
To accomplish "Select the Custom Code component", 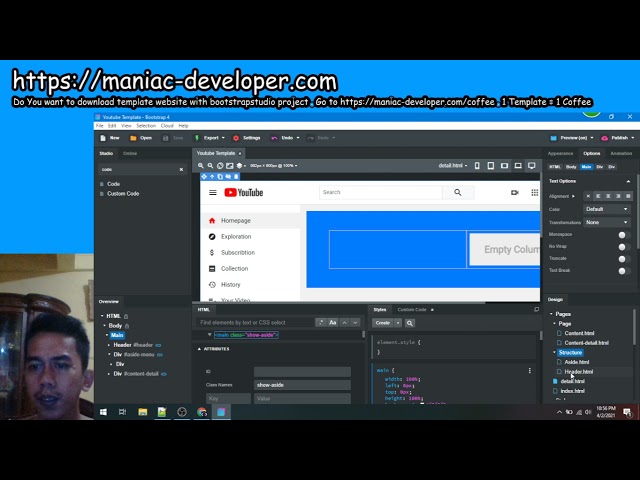I will (x=123, y=194).
